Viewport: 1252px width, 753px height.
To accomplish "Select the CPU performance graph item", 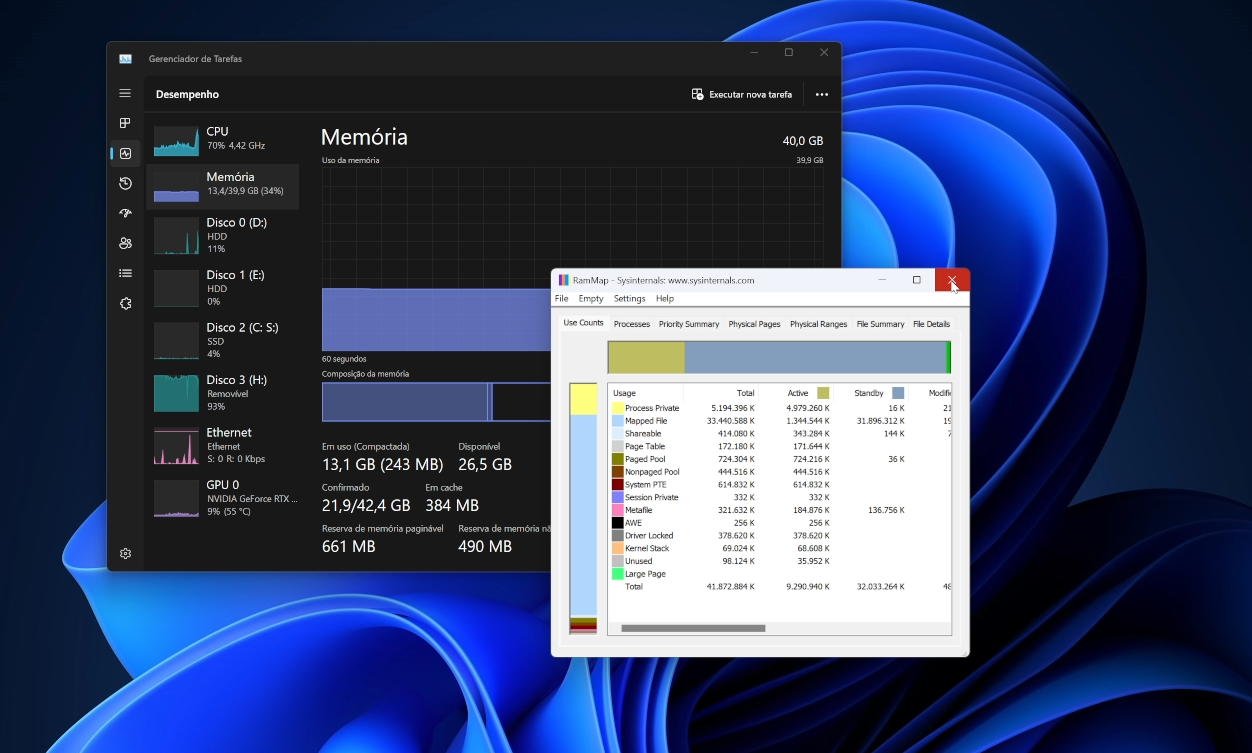I will (x=222, y=139).
